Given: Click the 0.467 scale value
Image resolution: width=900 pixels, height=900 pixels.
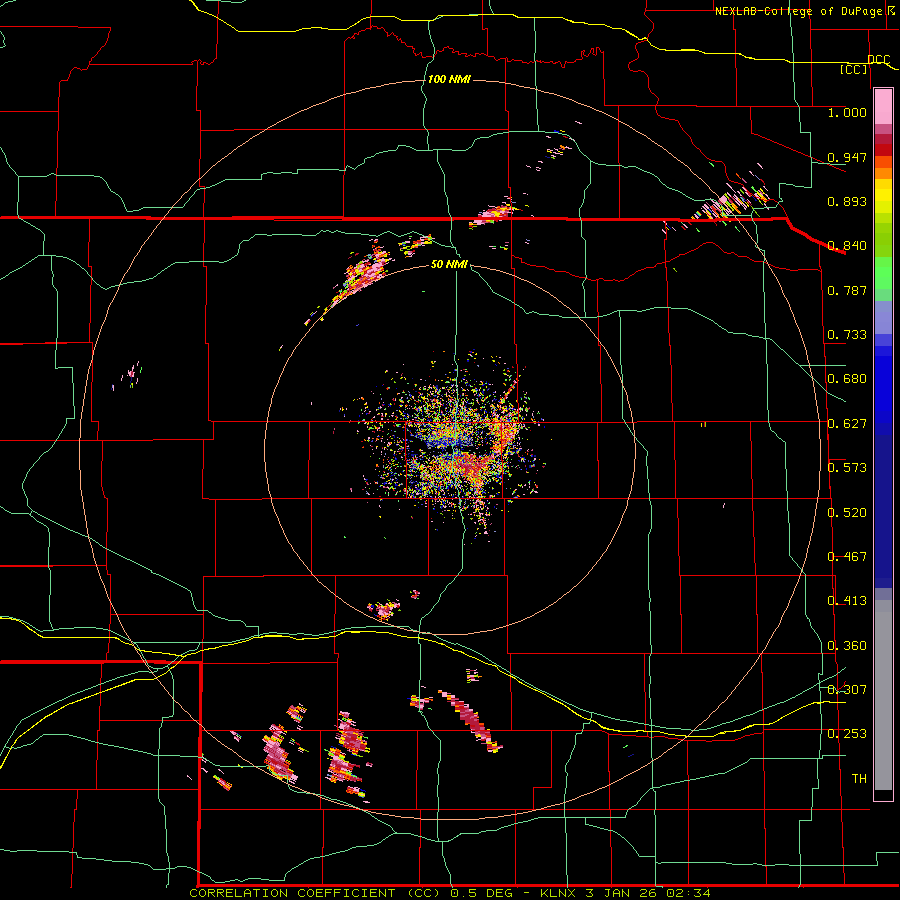Looking at the screenshot, I should (847, 557).
